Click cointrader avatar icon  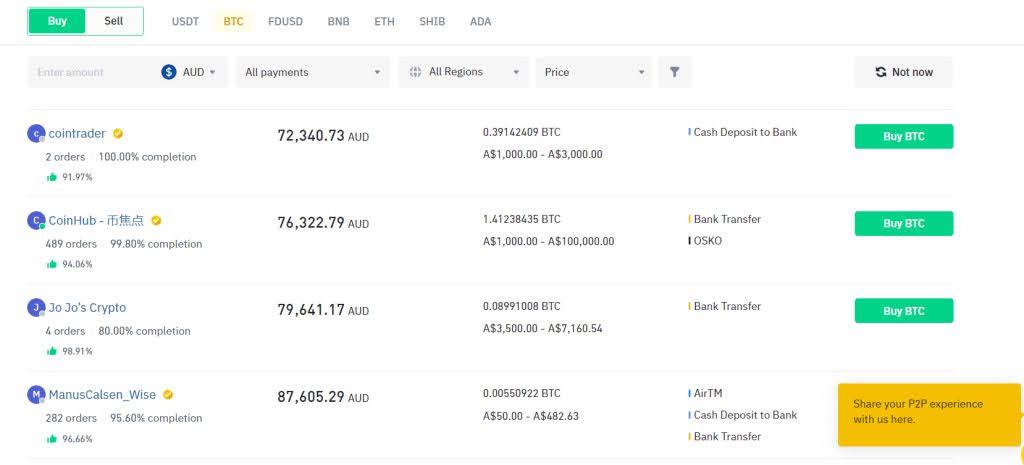(x=36, y=134)
